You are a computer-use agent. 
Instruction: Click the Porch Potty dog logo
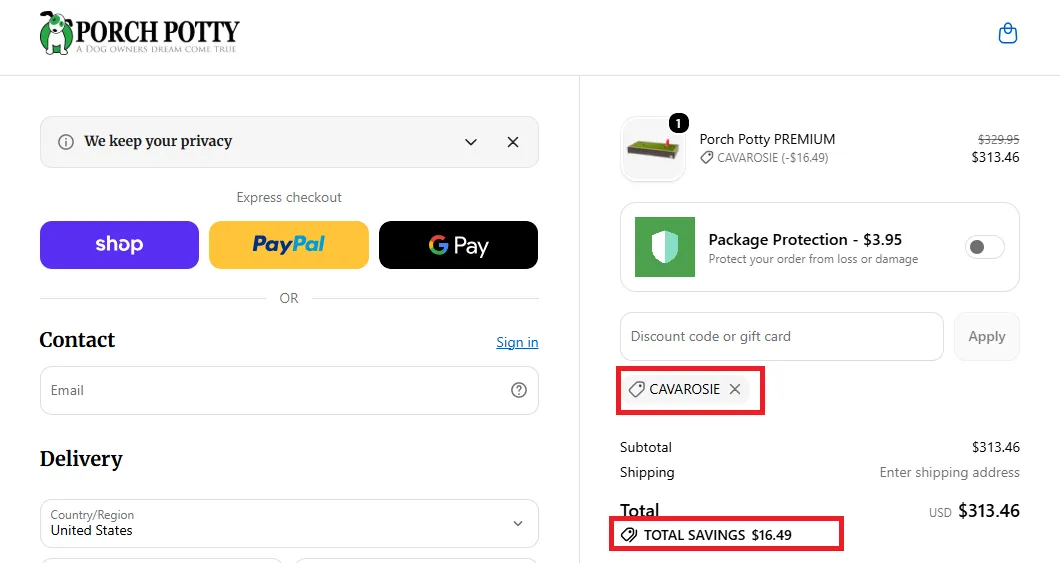coord(139,33)
